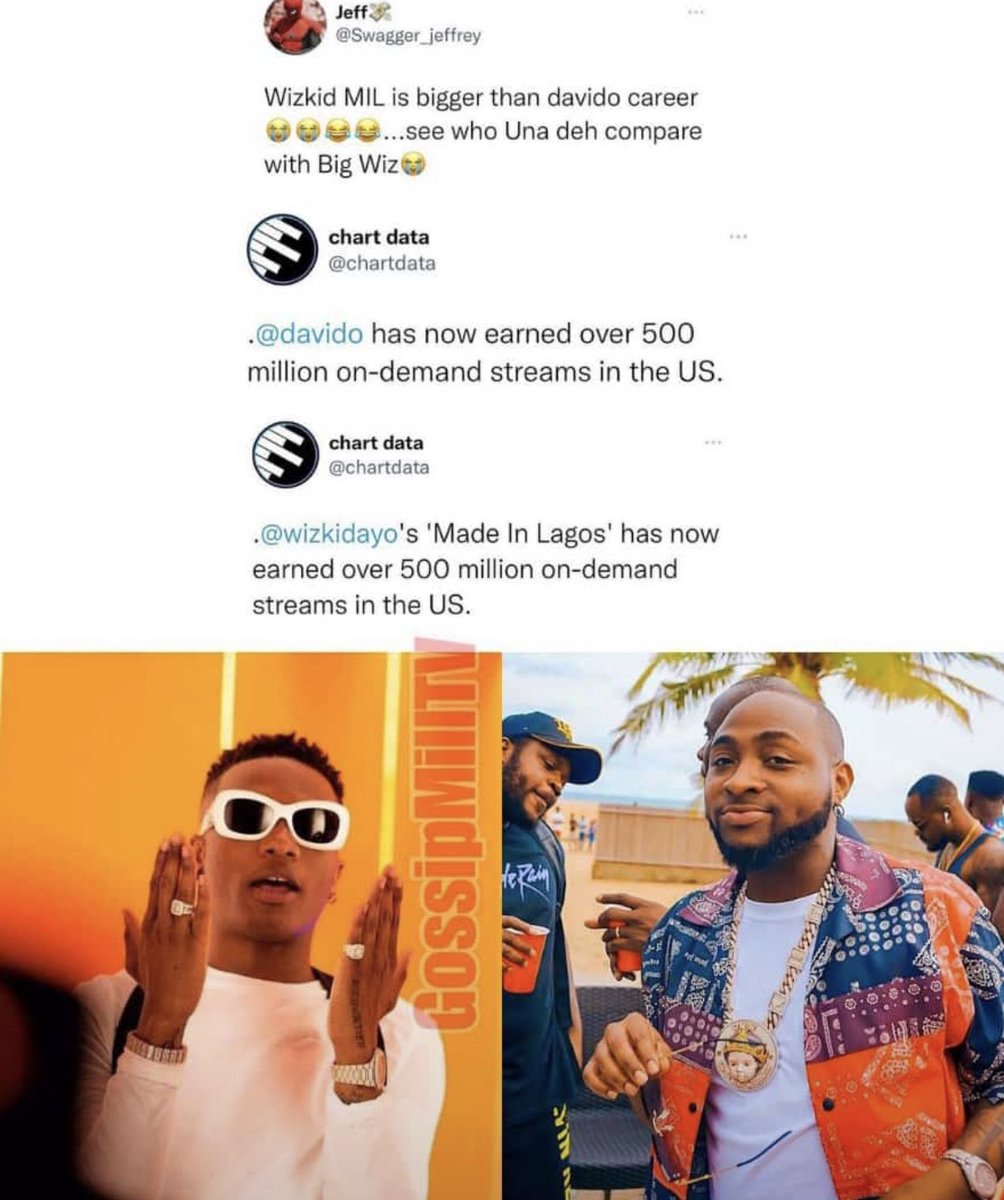Open the photo of man in white sunglasses
Screen dimensions: 1004x1200
tap(248, 926)
